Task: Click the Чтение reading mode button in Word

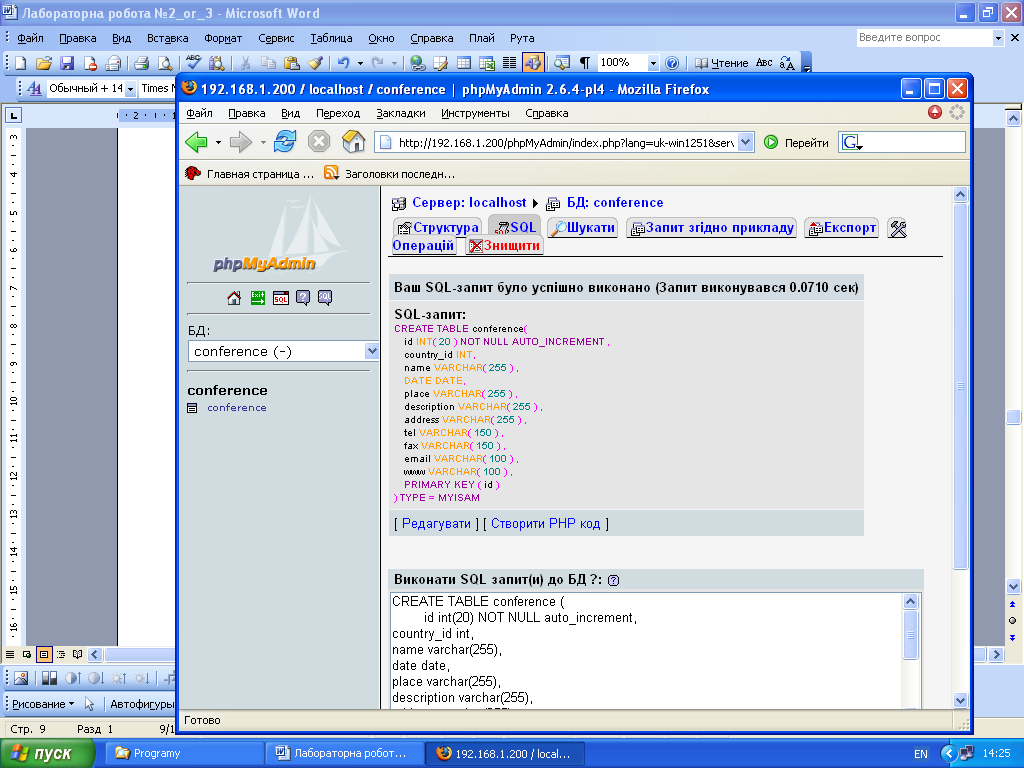Action: 722,63
